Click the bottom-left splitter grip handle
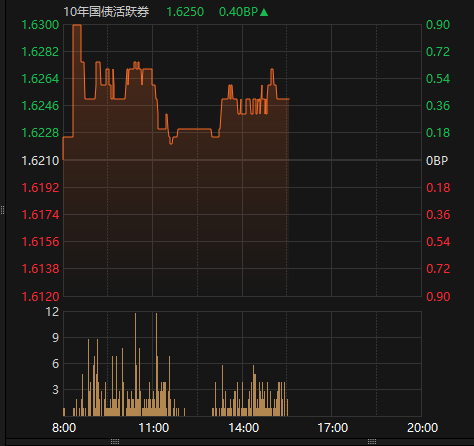This screenshot has height=446, width=474. [x=115, y=442]
